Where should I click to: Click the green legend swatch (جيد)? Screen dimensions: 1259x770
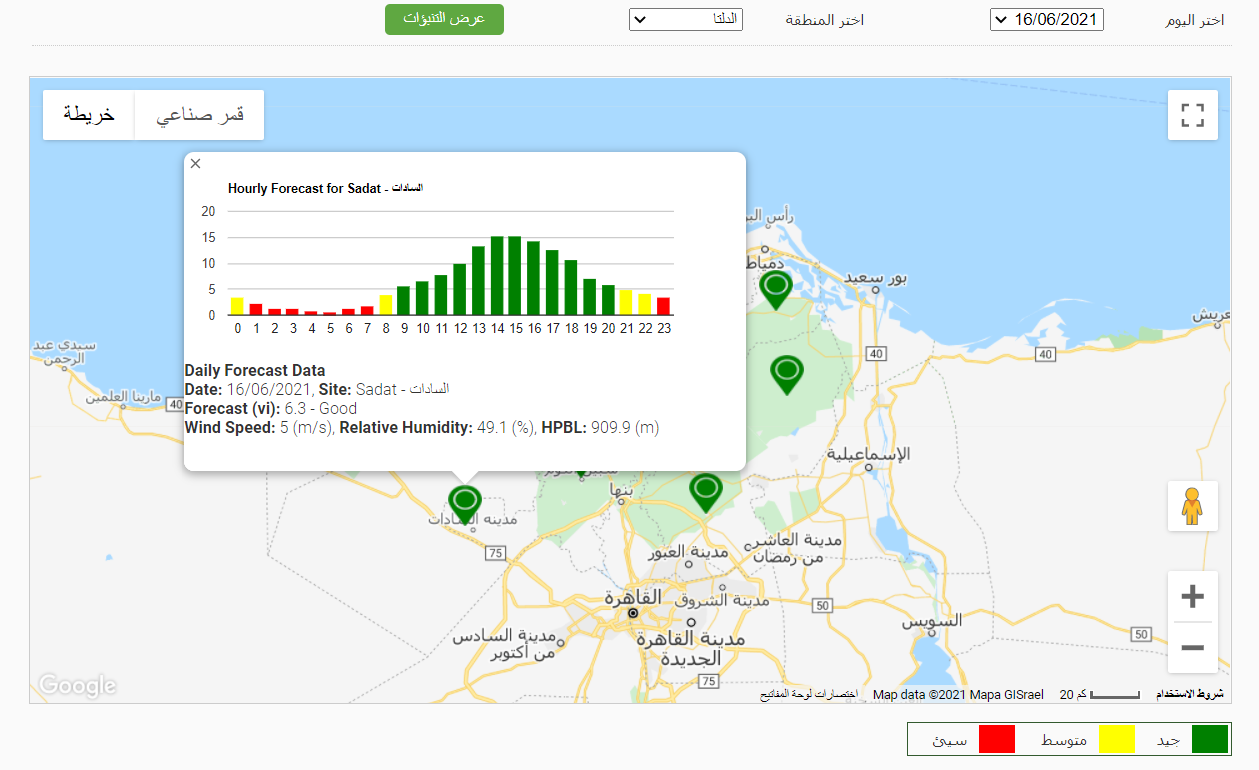(1208, 740)
